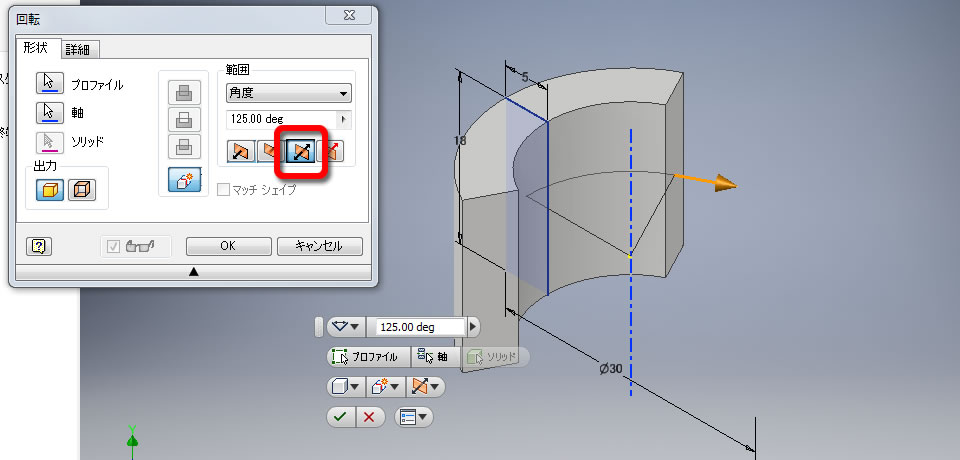Toggle the マッチ シェイプ checkbox
Viewport: 960px width, 460px height.
point(223,190)
